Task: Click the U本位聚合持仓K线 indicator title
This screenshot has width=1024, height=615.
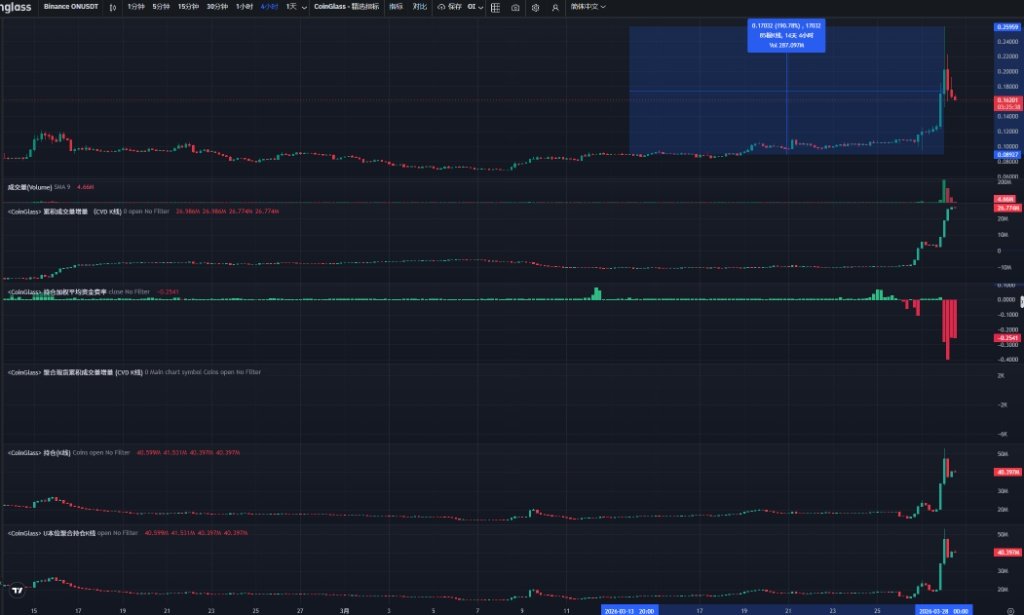Action: (51, 533)
